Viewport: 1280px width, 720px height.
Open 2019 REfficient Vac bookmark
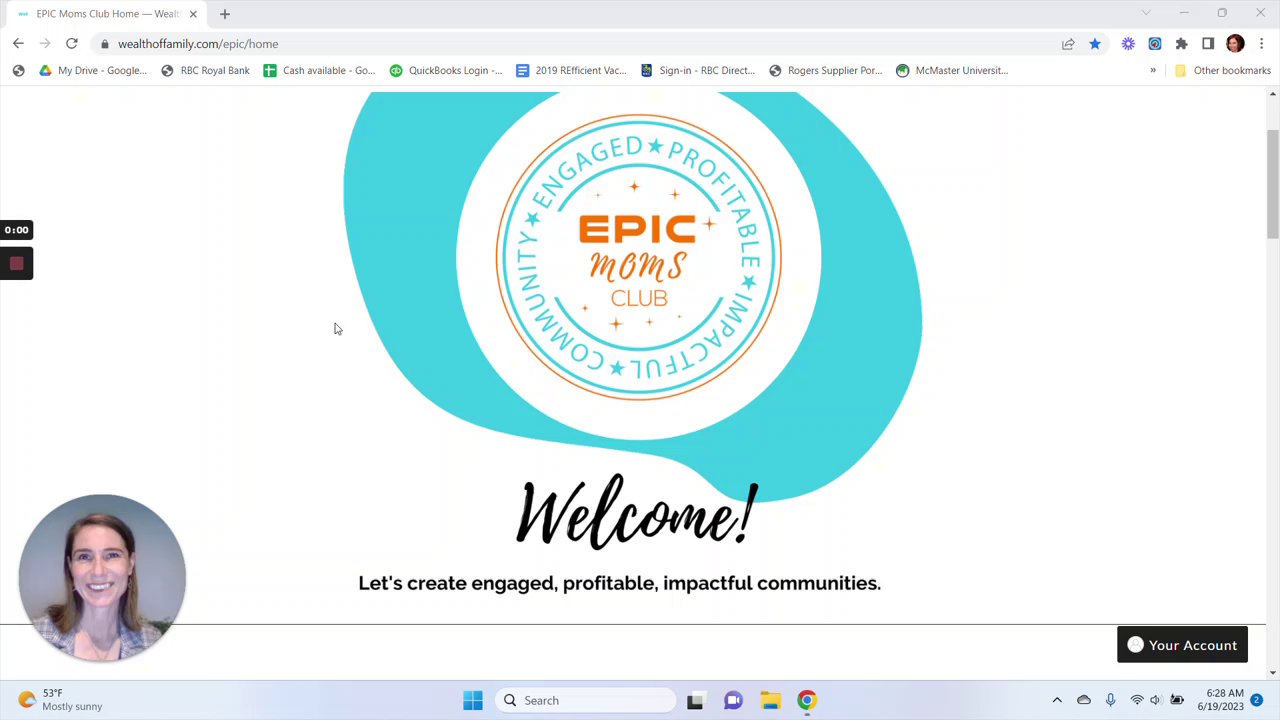(571, 70)
